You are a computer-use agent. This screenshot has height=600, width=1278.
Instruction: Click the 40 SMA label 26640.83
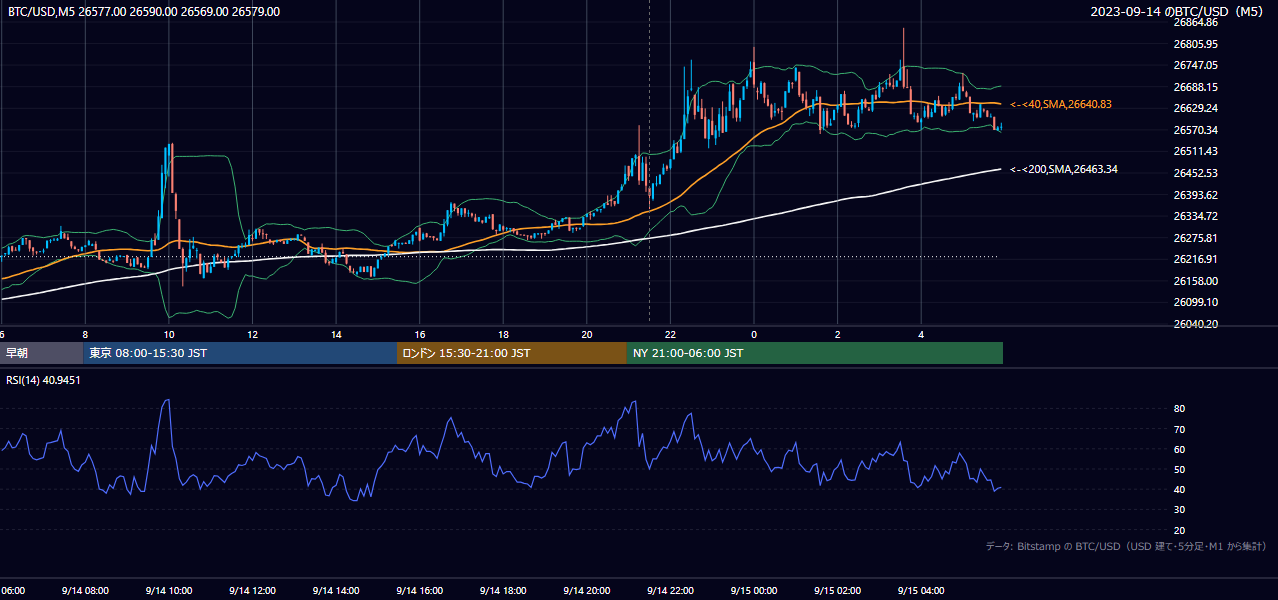pyautogui.click(x=1061, y=104)
